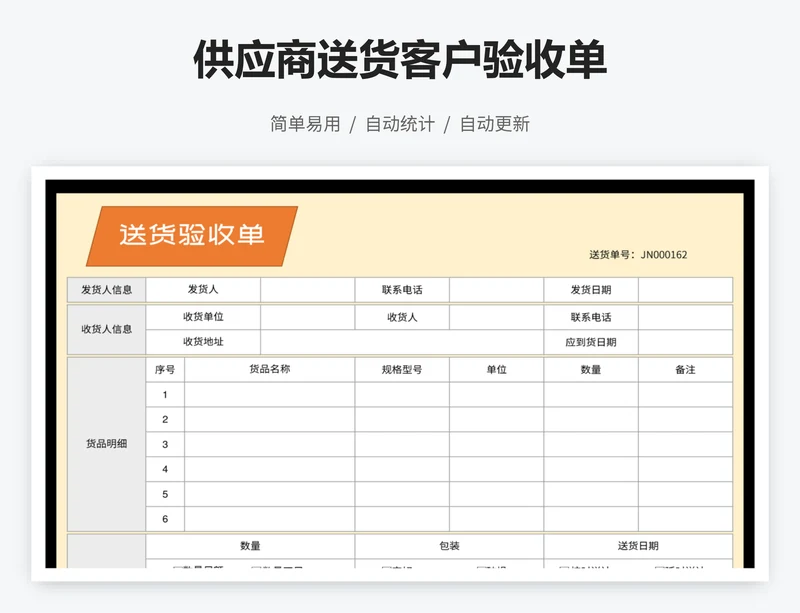Click the 送货日期 header in the bottom section
Viewport: 800px width, 613px height.
point(638,546)
